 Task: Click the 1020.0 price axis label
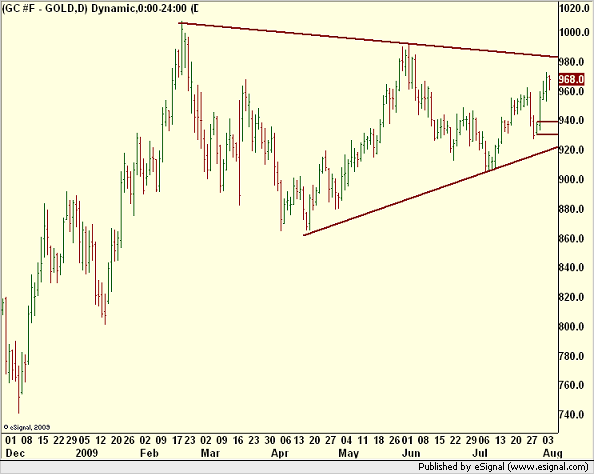coord(574,8)
